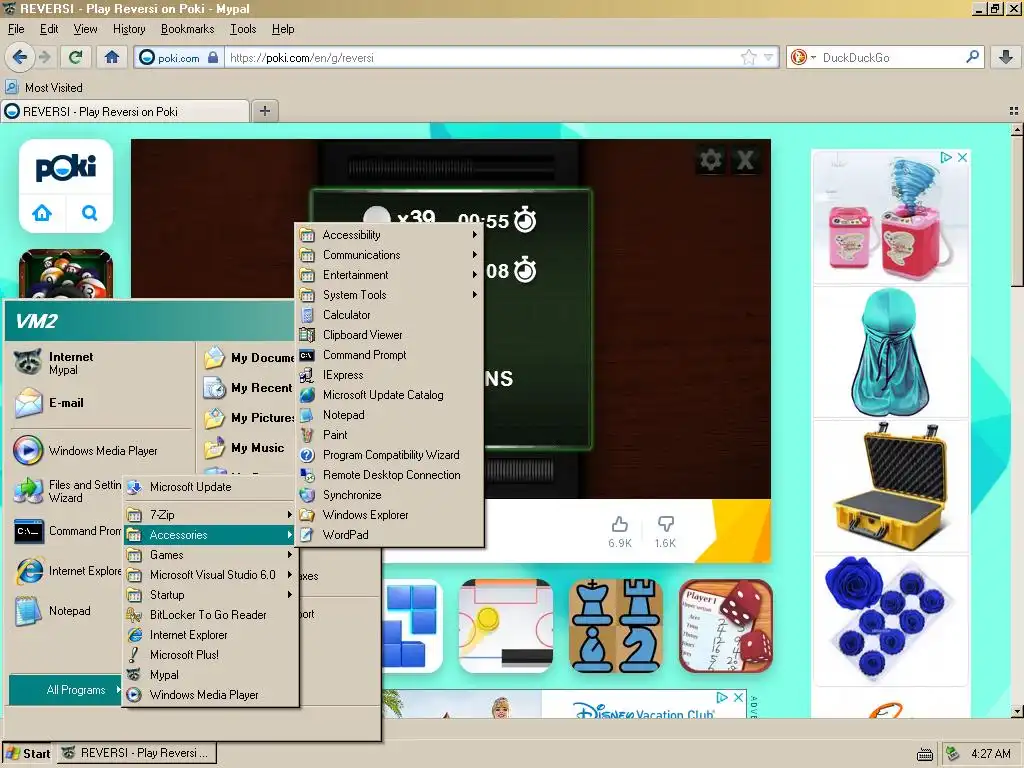
Task: Open WordPad in Accessories submenu
Action: pyautogui.click(x=390, y=535)
